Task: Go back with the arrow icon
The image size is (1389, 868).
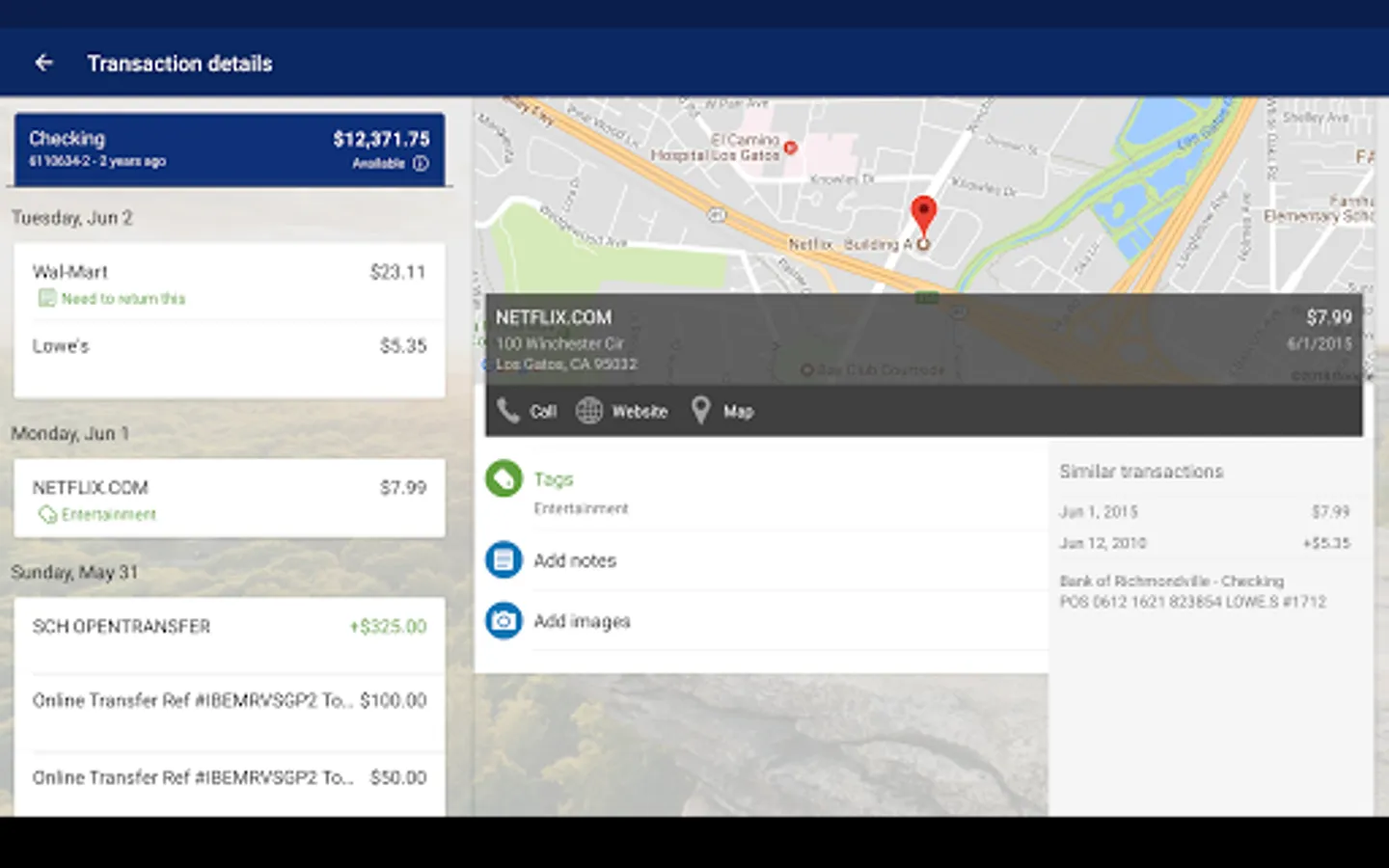Action: pyautogui.click(x=43, y=63)
